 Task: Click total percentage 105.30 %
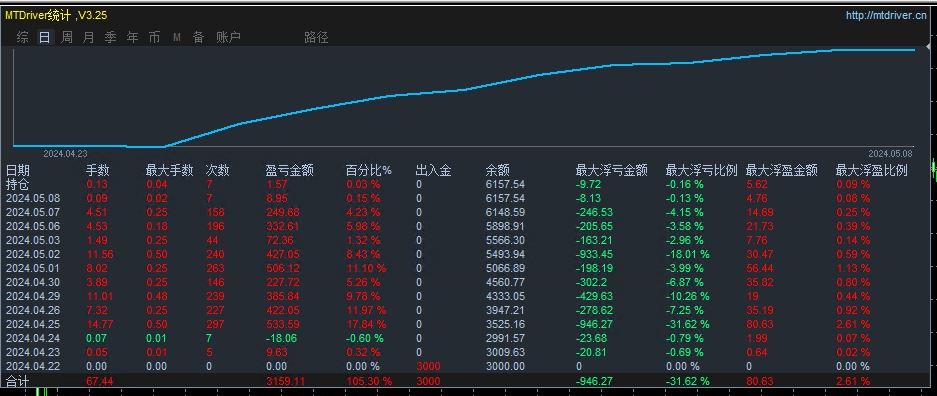(x=369, y=381)
